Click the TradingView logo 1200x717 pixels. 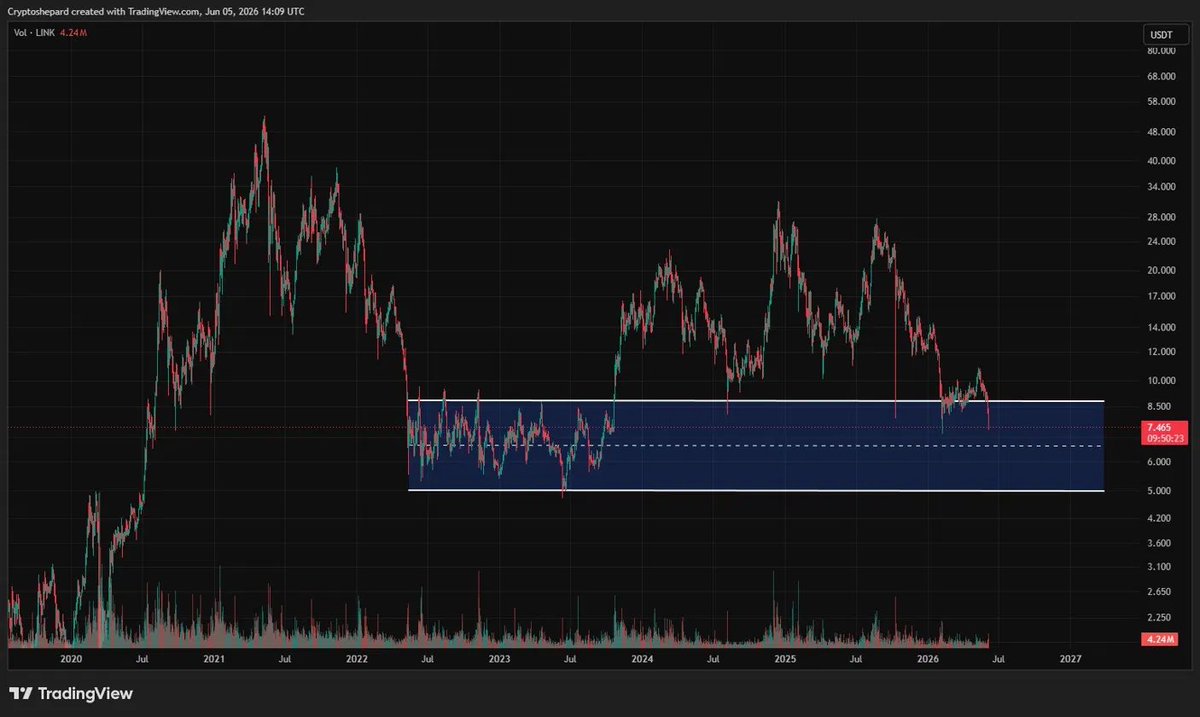[71, 693]
